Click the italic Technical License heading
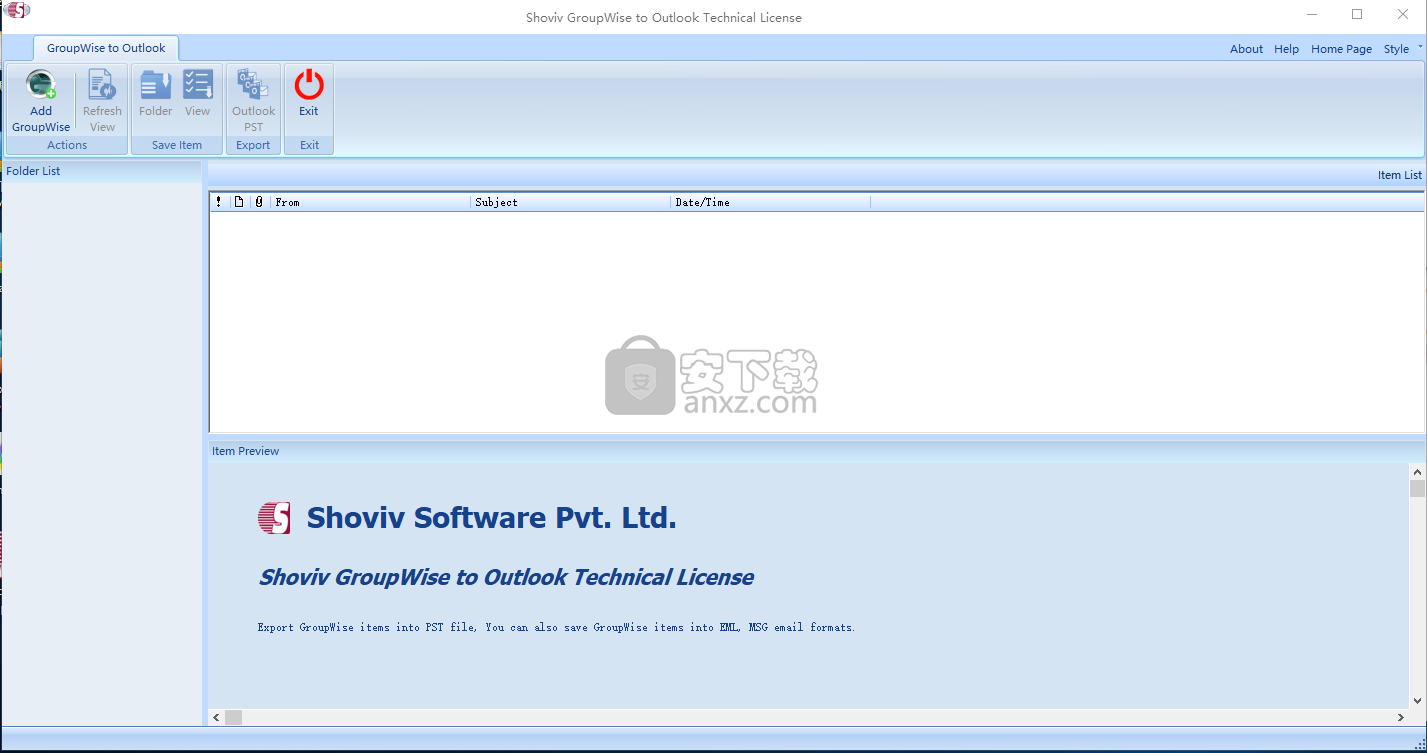 506,577
